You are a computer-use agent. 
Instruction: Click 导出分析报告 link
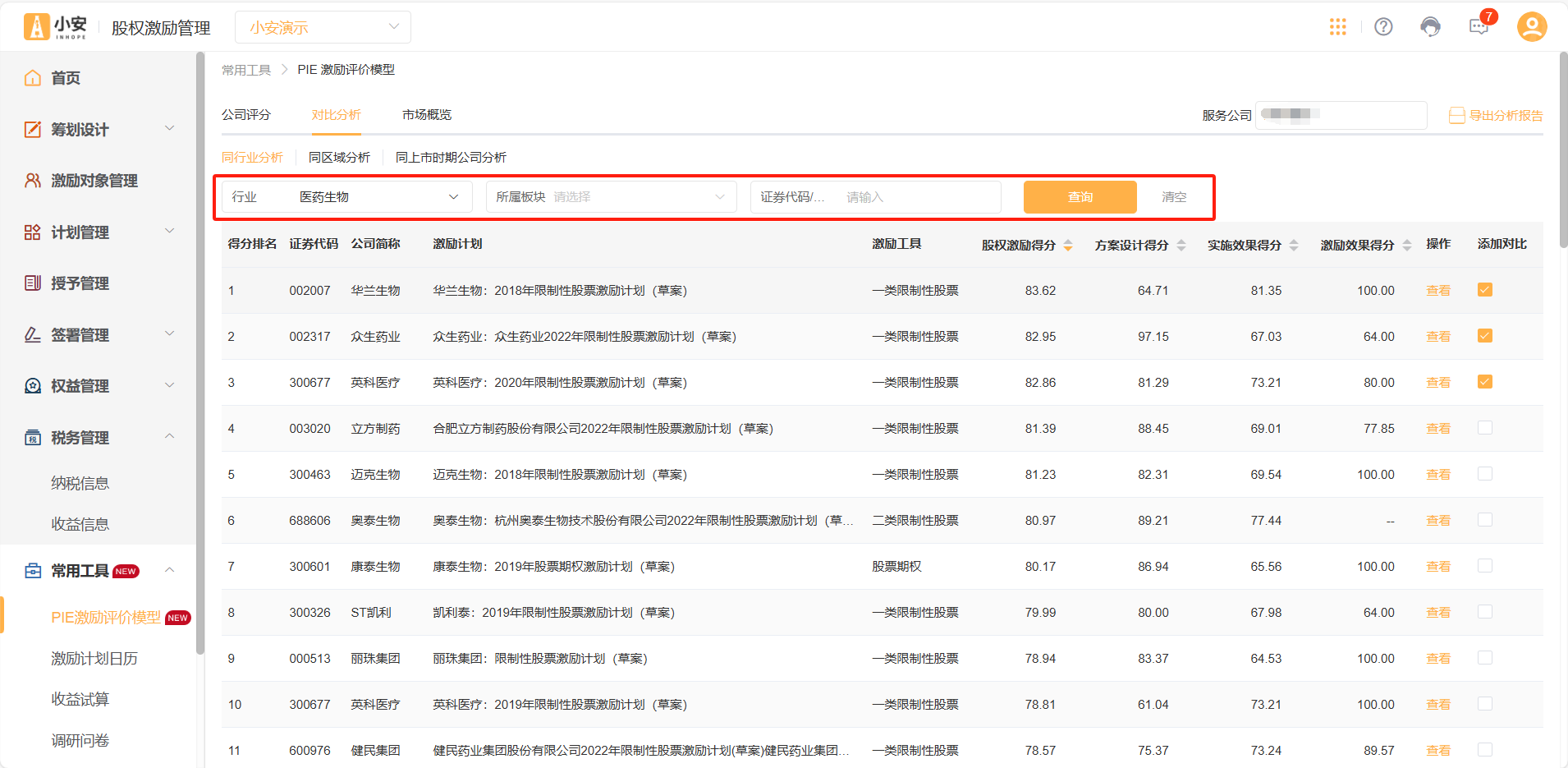(1506, 116)
